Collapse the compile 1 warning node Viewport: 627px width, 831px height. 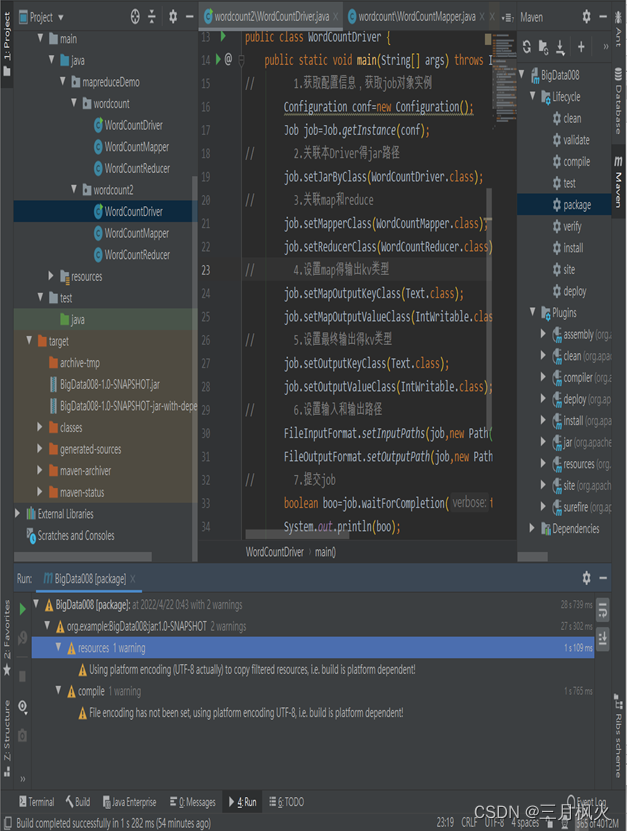click(x=58, y=690)
